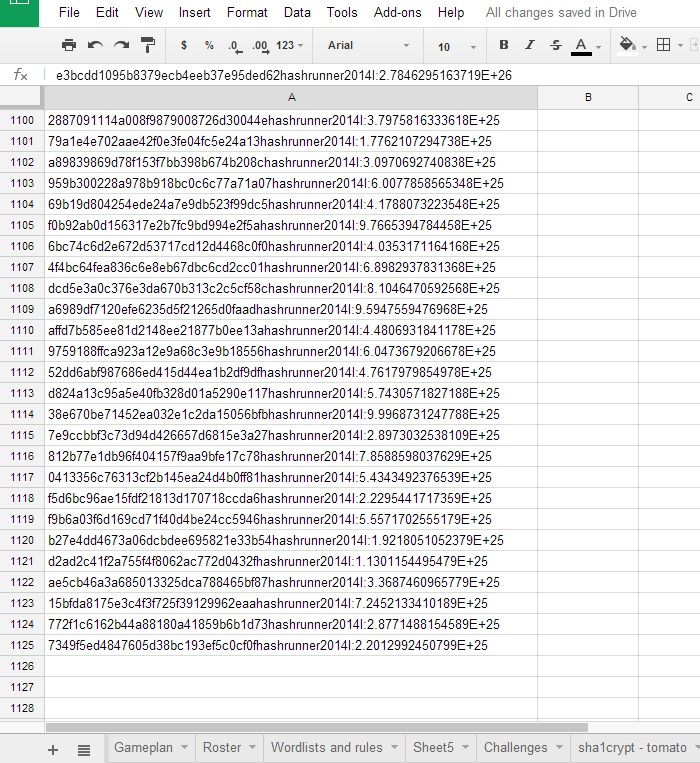Format selection as currency

pyautogui.click(x=183, y=46)
